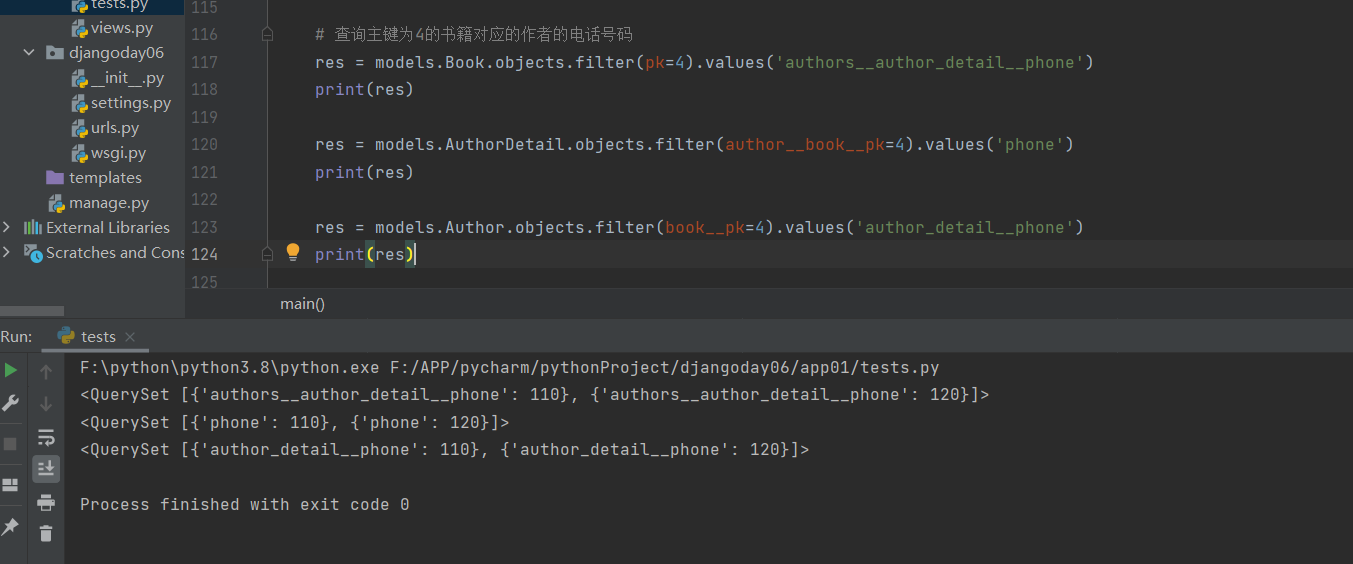
Task: Click the fold end marker at line 124
Action: (x=267, y=254)
